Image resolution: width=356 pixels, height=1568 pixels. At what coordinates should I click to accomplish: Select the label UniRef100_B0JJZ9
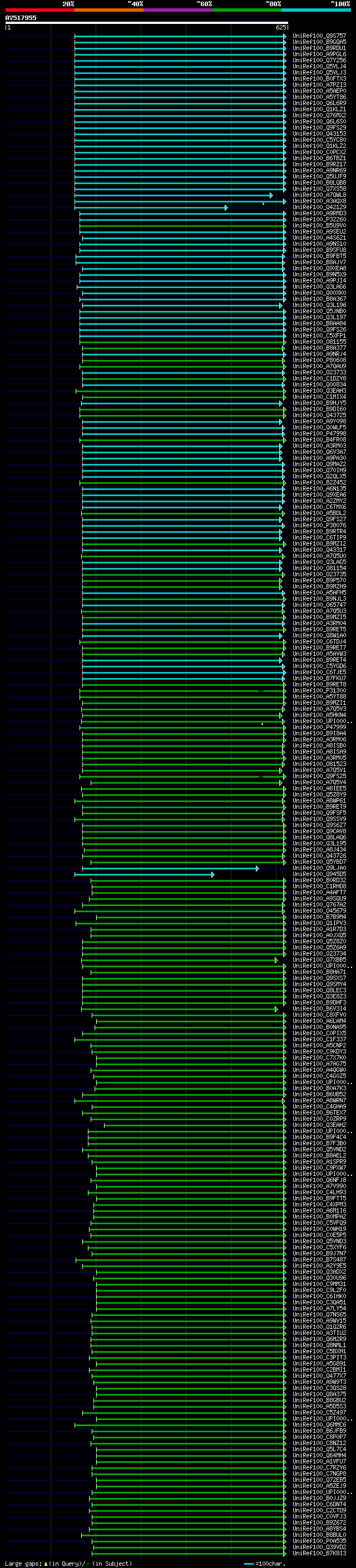pos(319,1498)
